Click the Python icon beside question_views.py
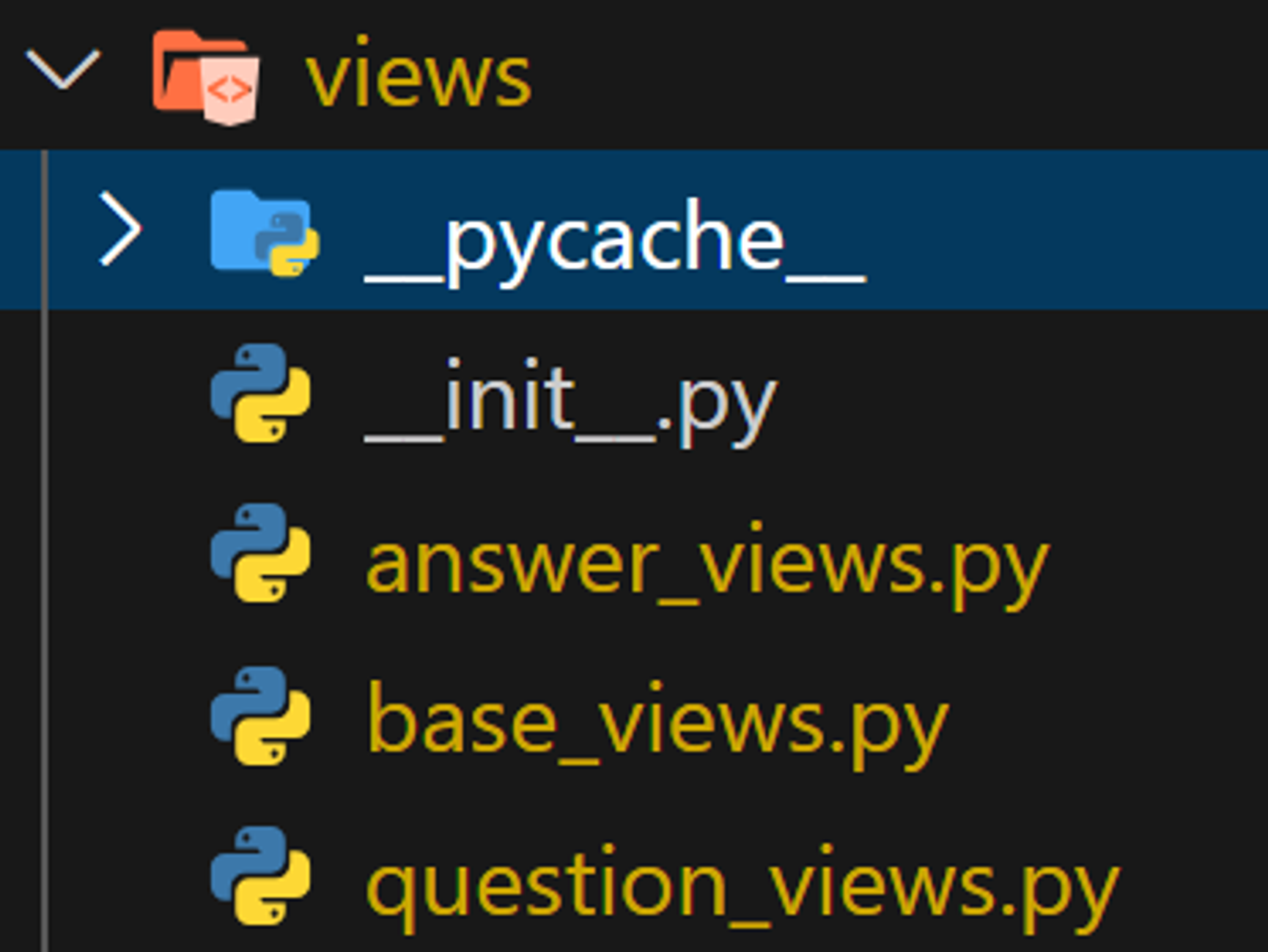The image size is (1268, 952). [x=261, y=876]
